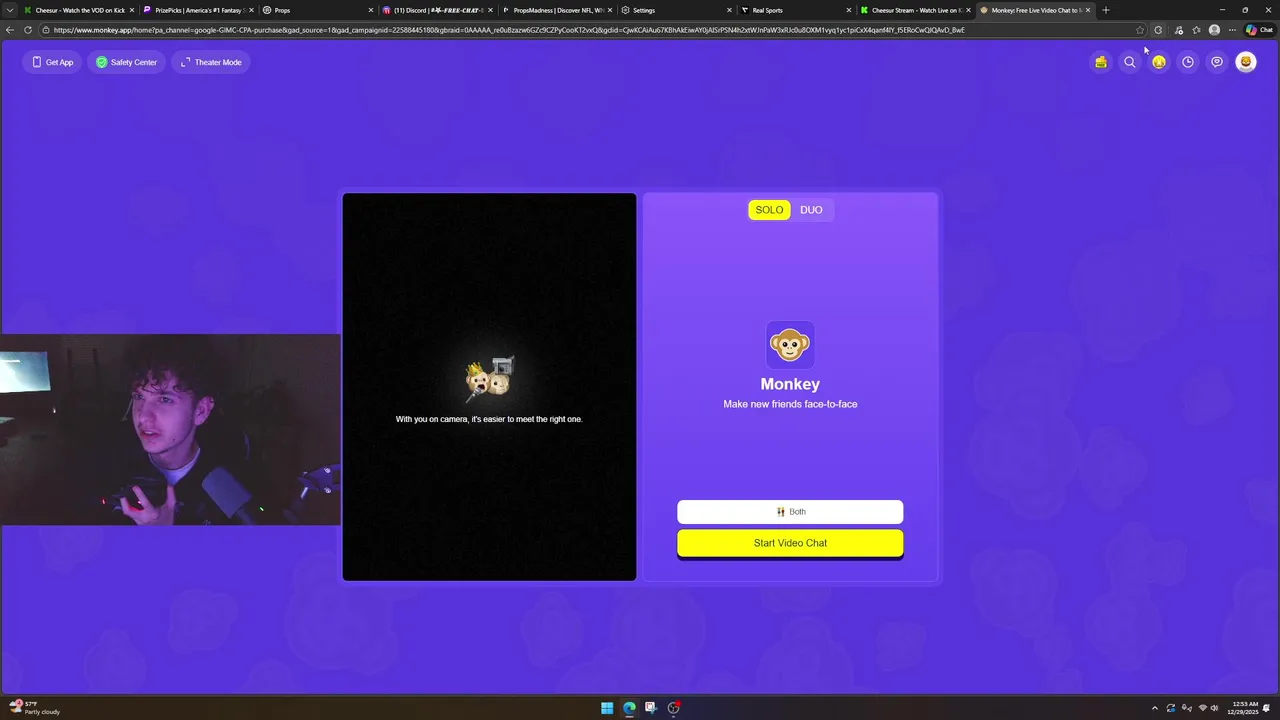The width and height of the screenshot is (1280, 720).
Task: Click the 'Make new friends face-to-face' tagline
Action: pos(790,404)
